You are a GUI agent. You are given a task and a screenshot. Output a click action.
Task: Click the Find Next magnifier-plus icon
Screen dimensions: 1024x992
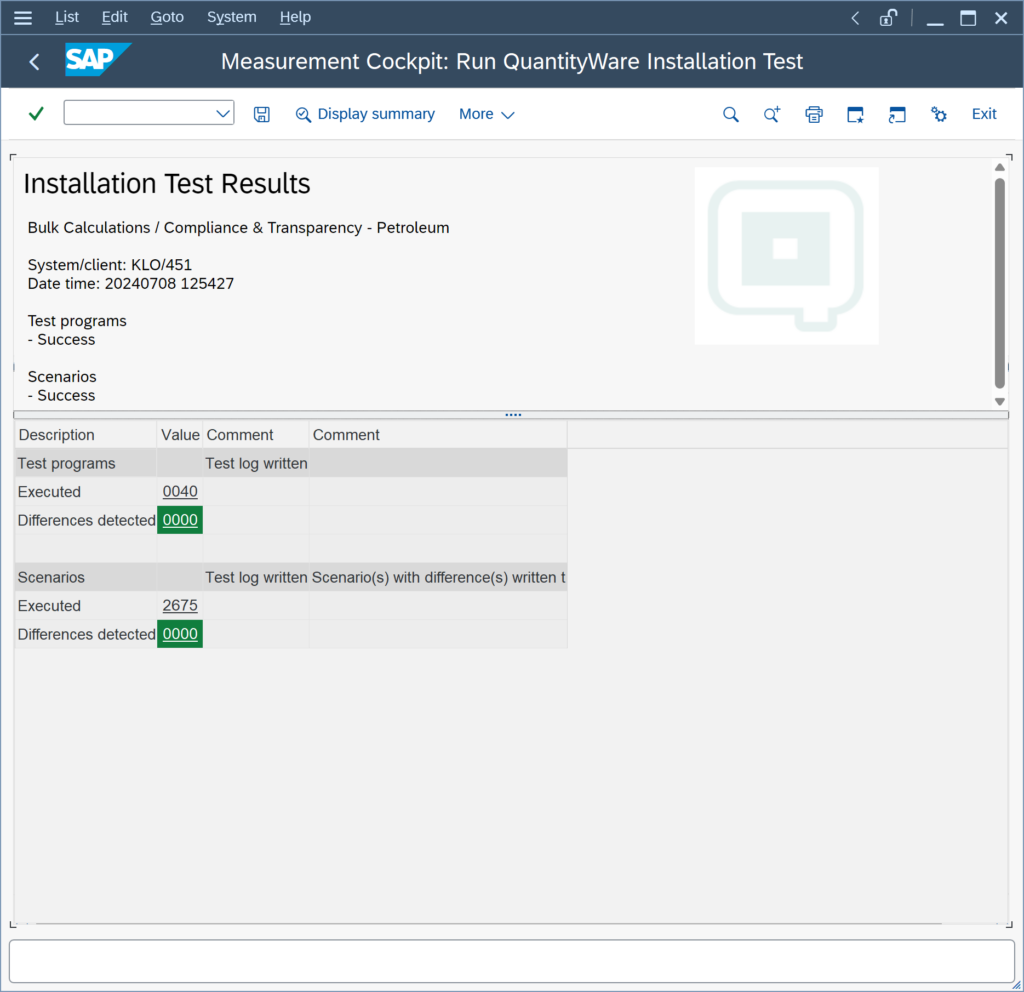point(772,114)
